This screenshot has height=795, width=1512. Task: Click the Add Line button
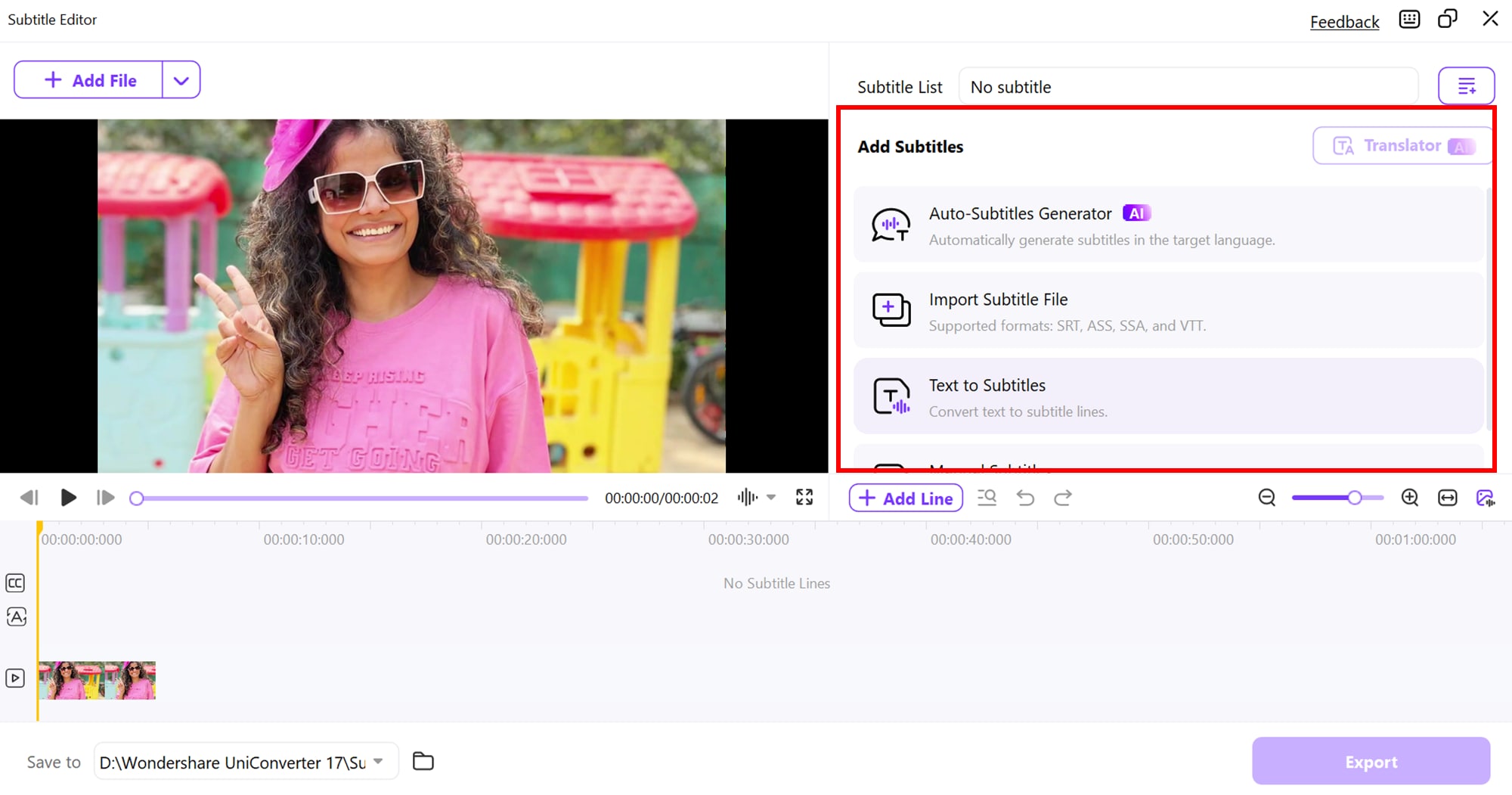click(x=906, y=498)
